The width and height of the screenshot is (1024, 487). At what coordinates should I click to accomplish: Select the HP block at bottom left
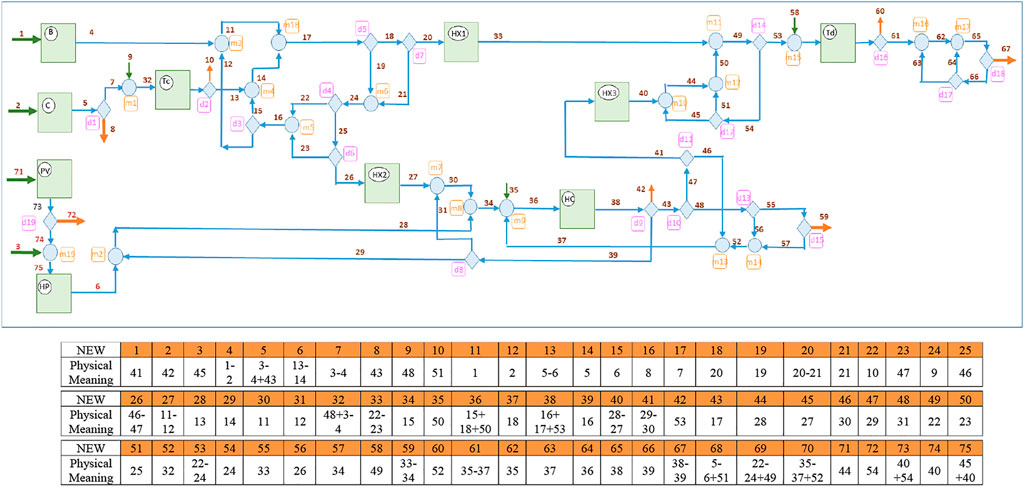pos(54,293)
